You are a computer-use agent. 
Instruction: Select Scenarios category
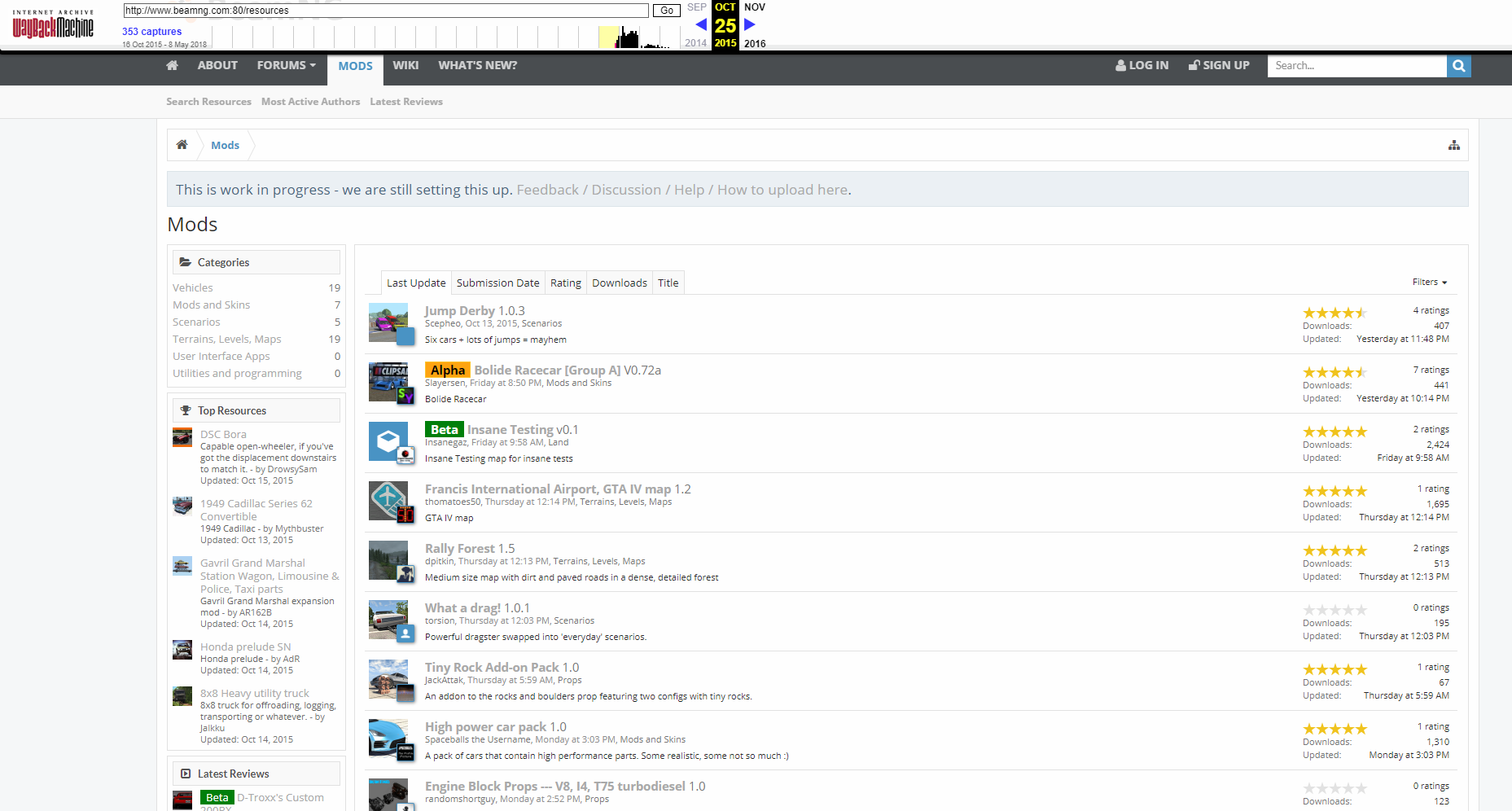[x=196, y=322]
